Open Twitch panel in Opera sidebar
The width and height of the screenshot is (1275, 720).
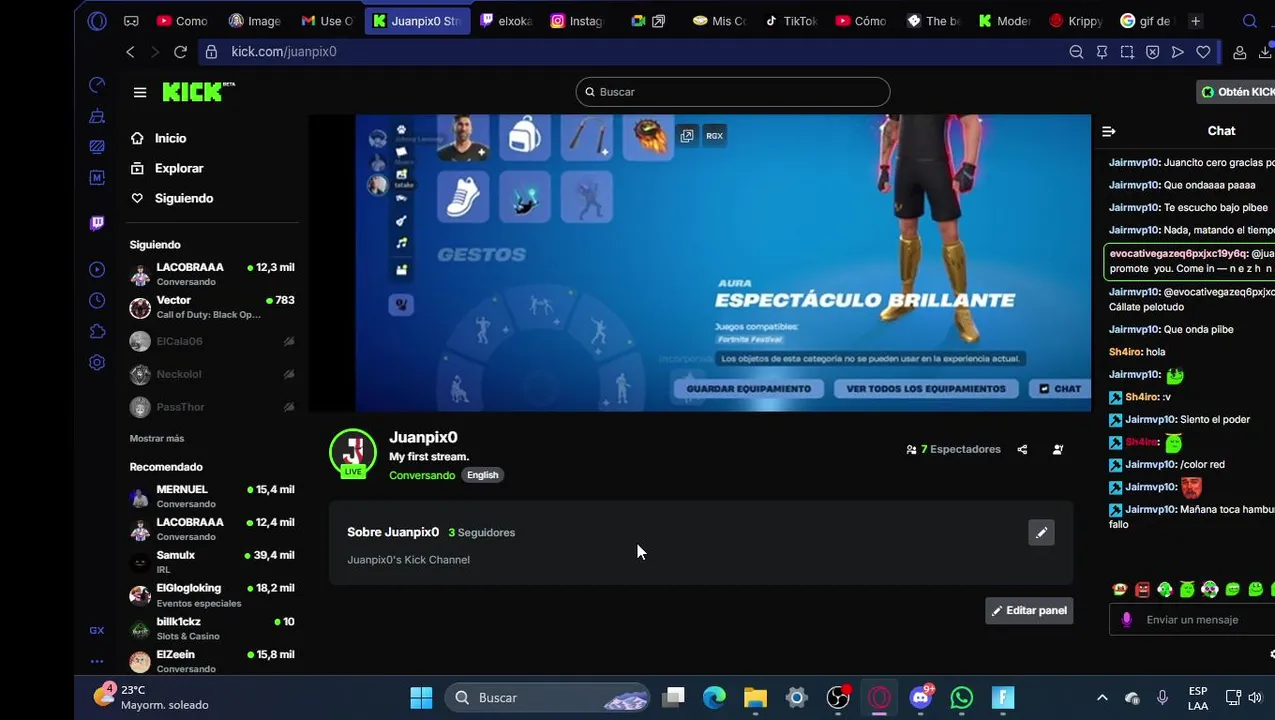(97, 223)
